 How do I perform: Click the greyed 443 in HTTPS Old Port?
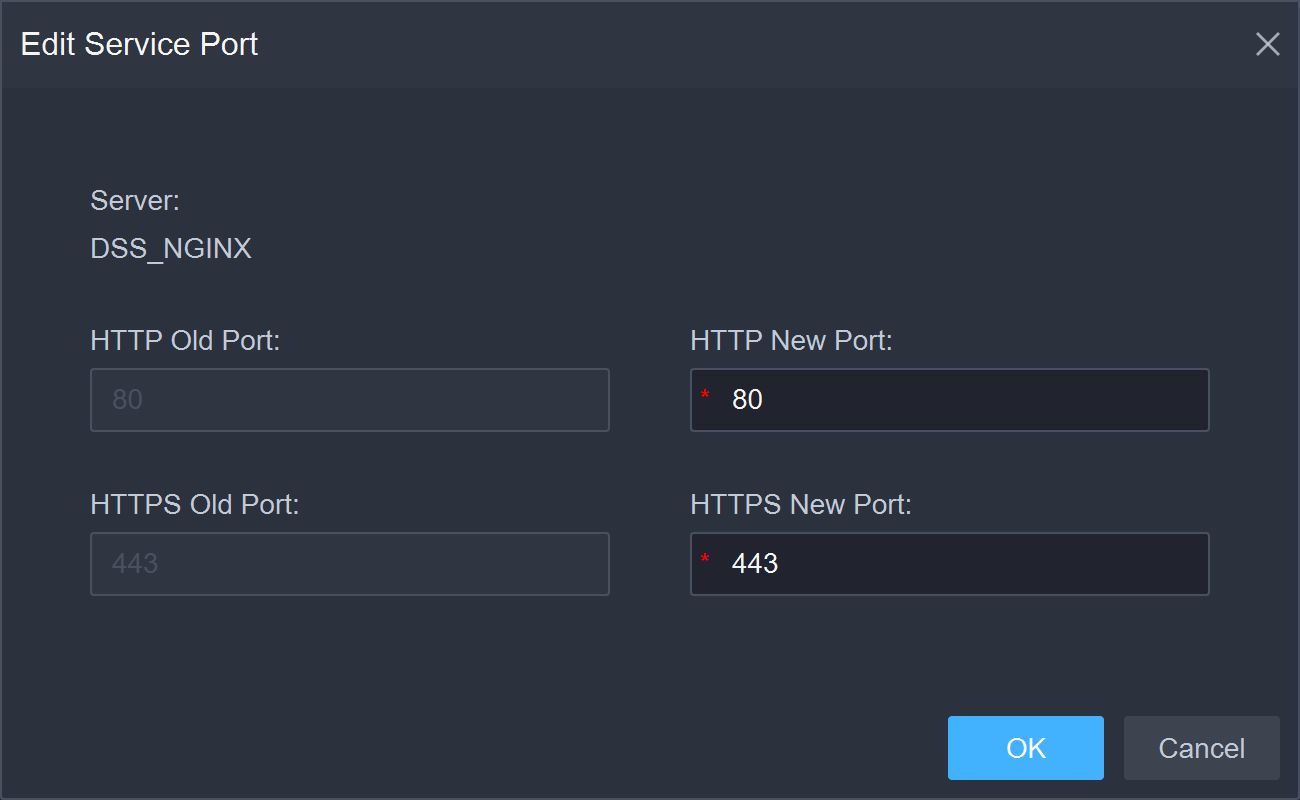click(x=135, y=564)
